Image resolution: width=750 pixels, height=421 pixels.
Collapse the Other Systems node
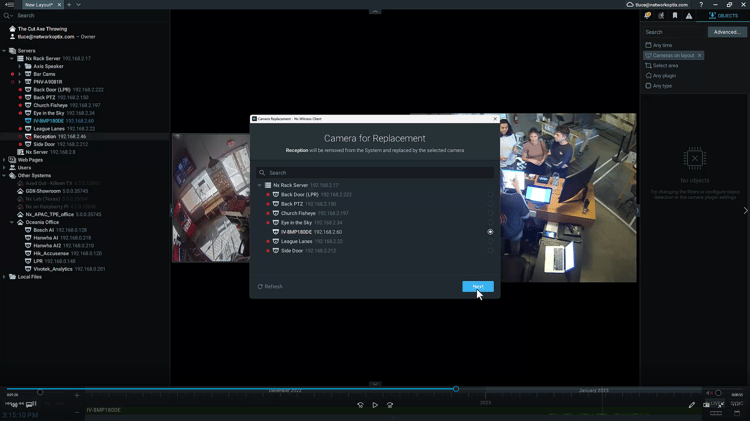pyautogui.click(x=4, y=176)
